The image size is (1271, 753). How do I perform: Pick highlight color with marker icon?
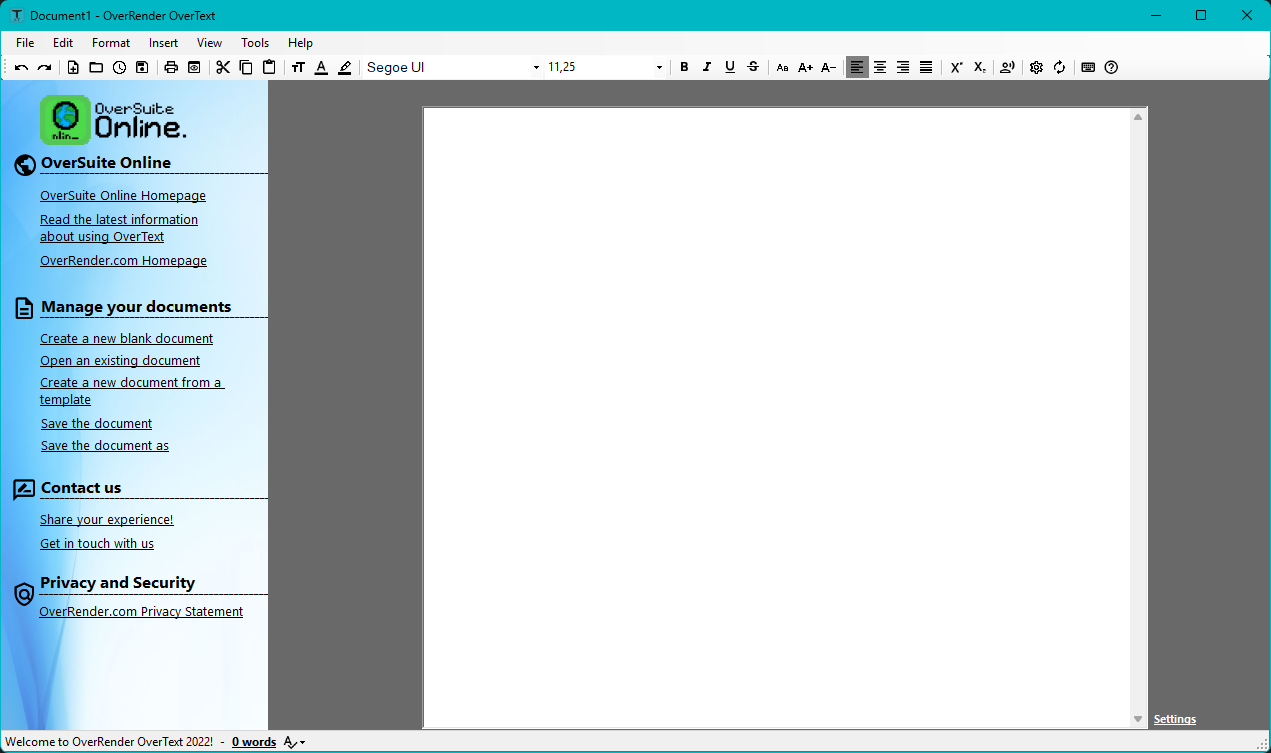coord(345,68)
